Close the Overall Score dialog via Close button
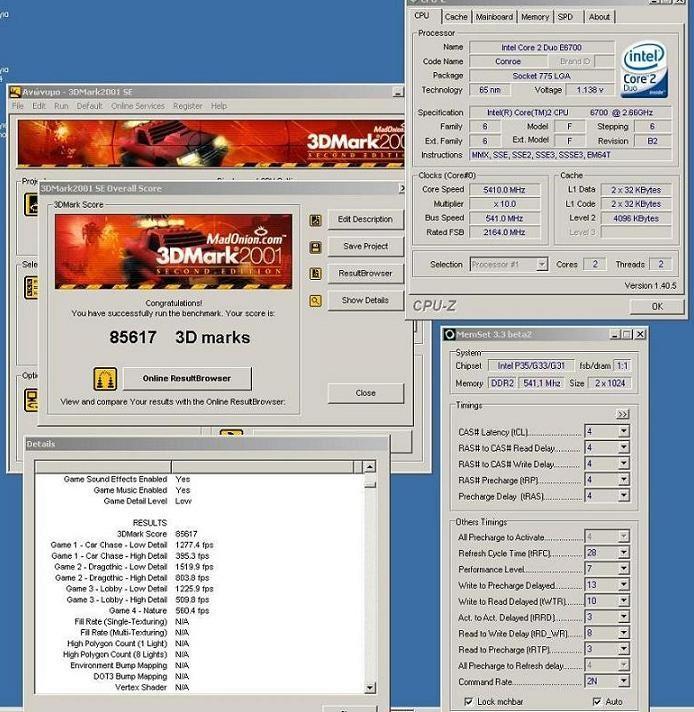Viewport: 694px width, 712px height. click(x=365, y=393)
